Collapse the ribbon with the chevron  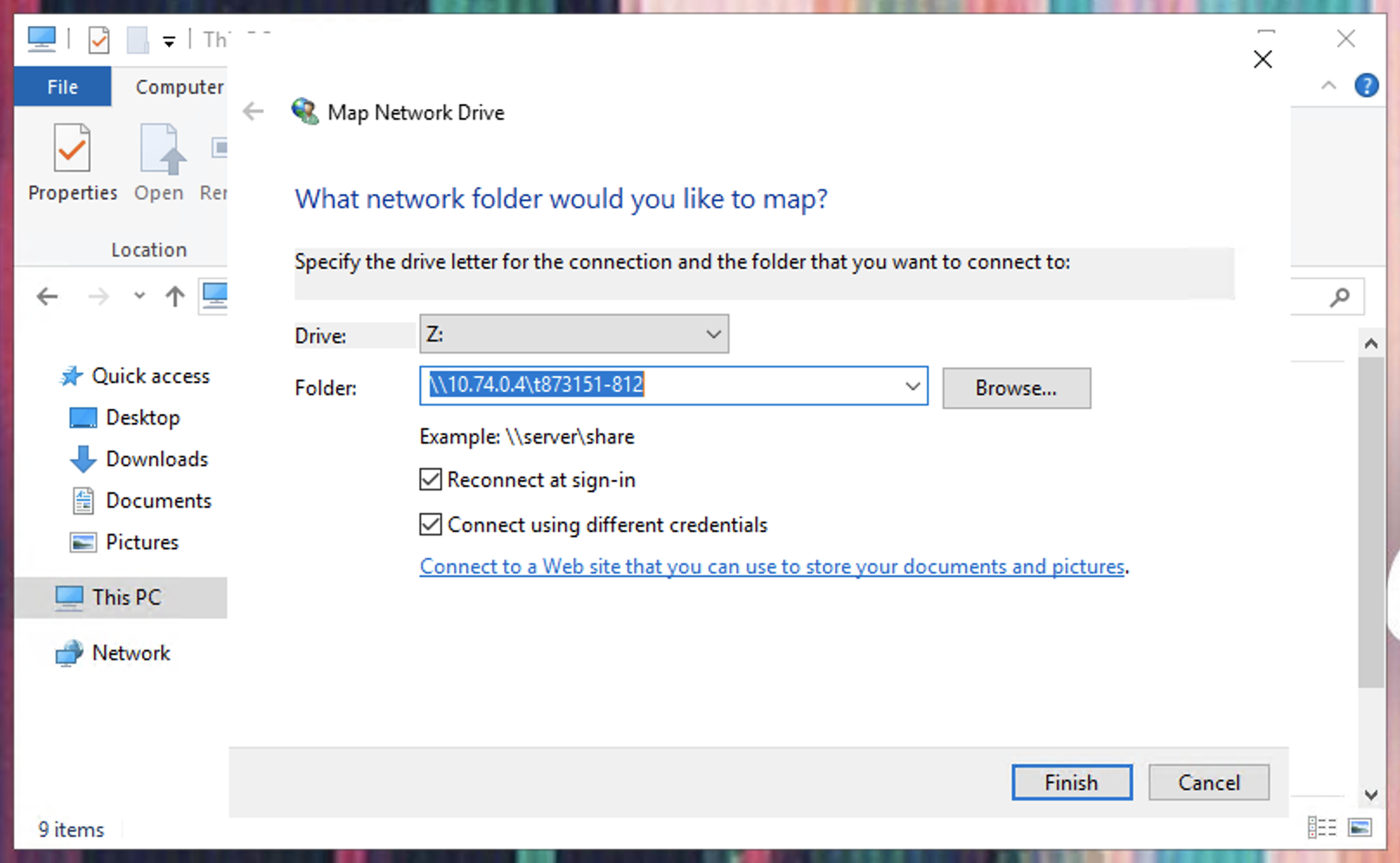pos(1328,85)
